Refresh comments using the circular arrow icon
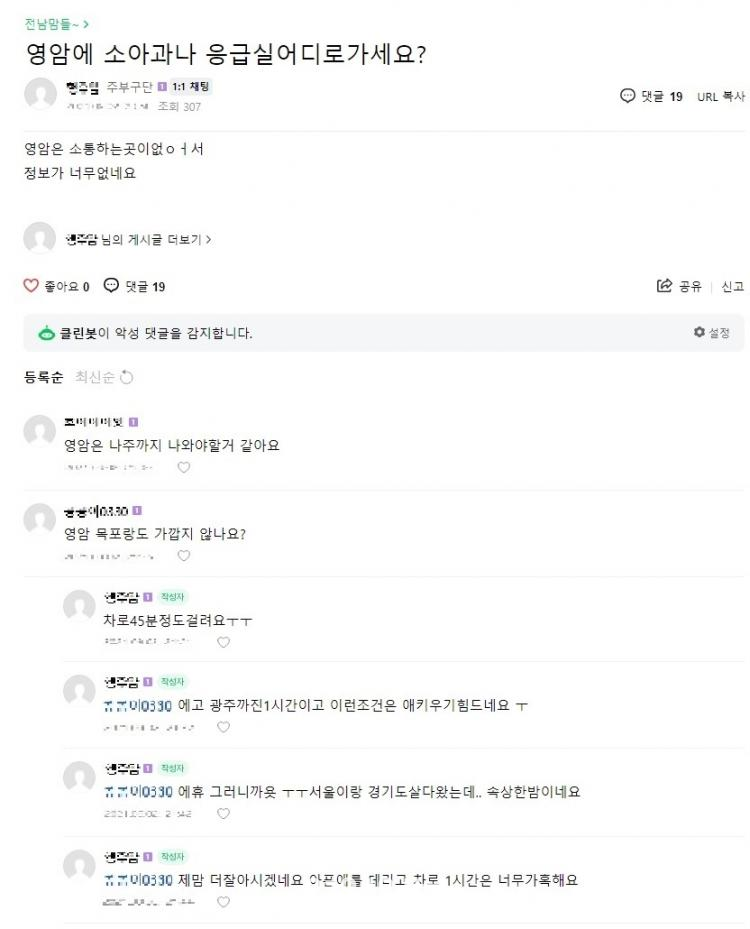750x929 pixels. (x=127, y=377)
